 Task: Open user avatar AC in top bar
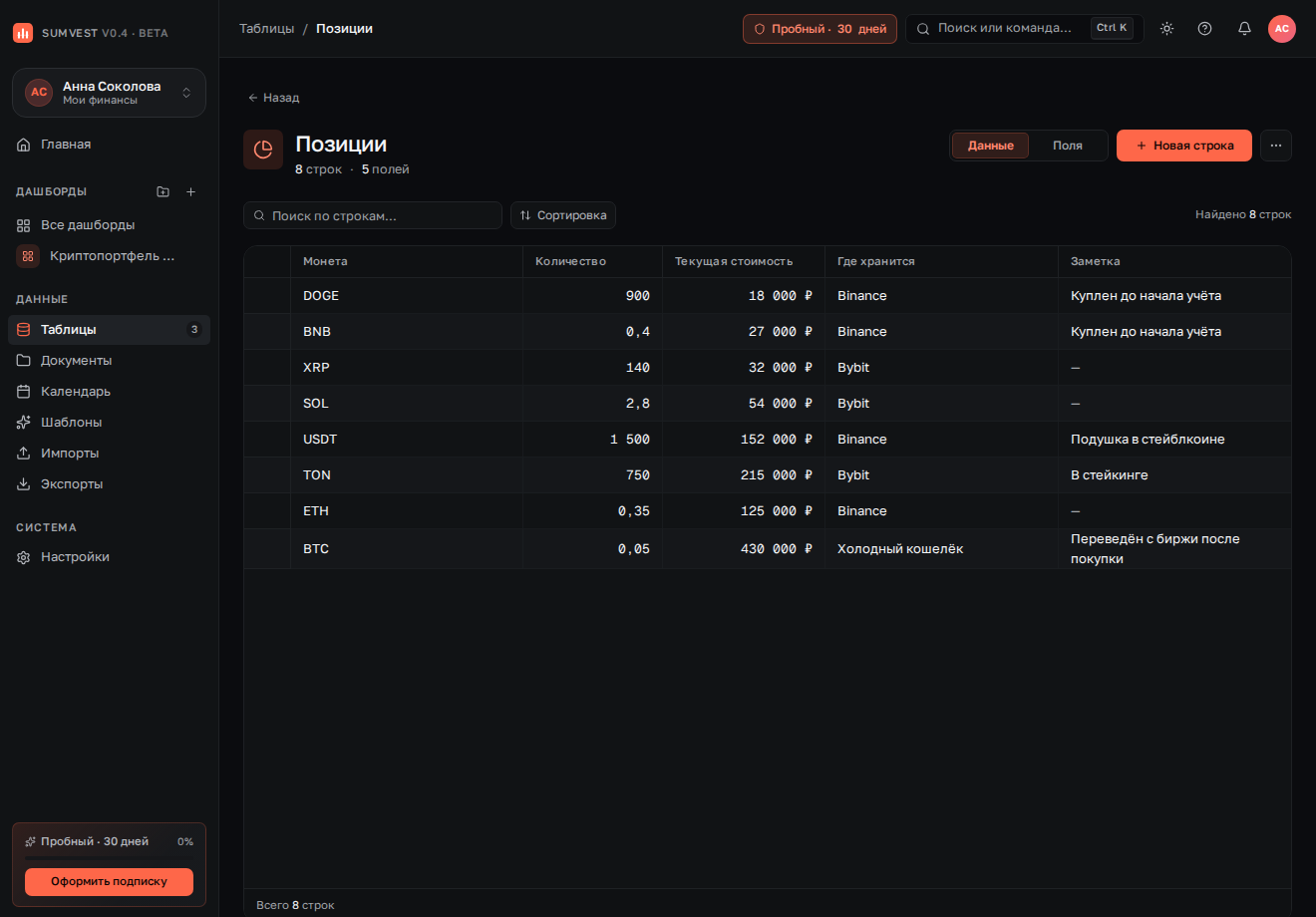(x=1282, y=29)
